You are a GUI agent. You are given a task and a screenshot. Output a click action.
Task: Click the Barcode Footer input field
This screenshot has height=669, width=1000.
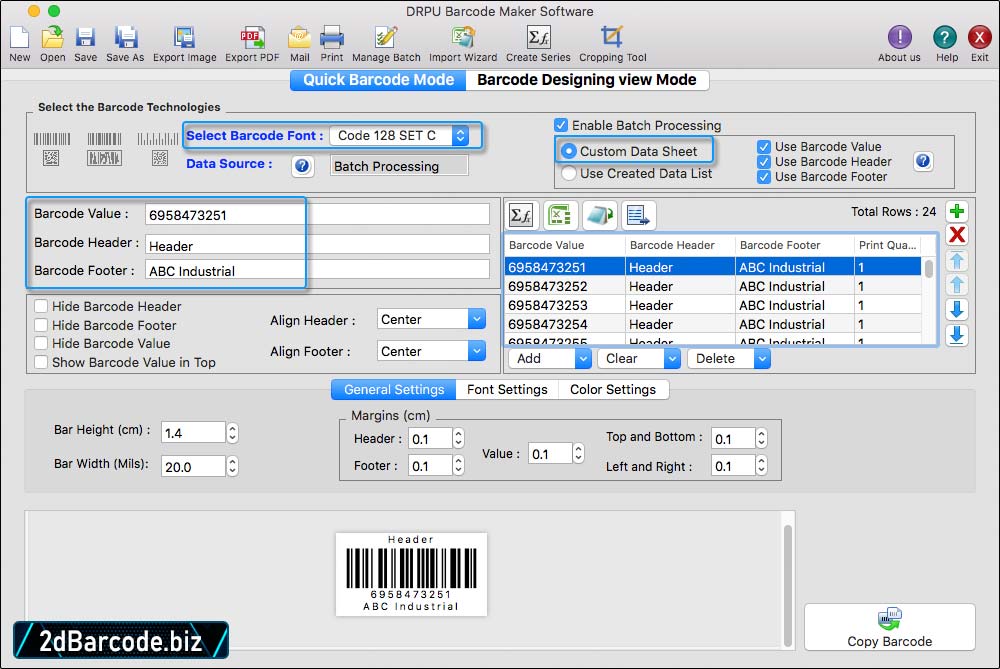(x=317, y=270)
